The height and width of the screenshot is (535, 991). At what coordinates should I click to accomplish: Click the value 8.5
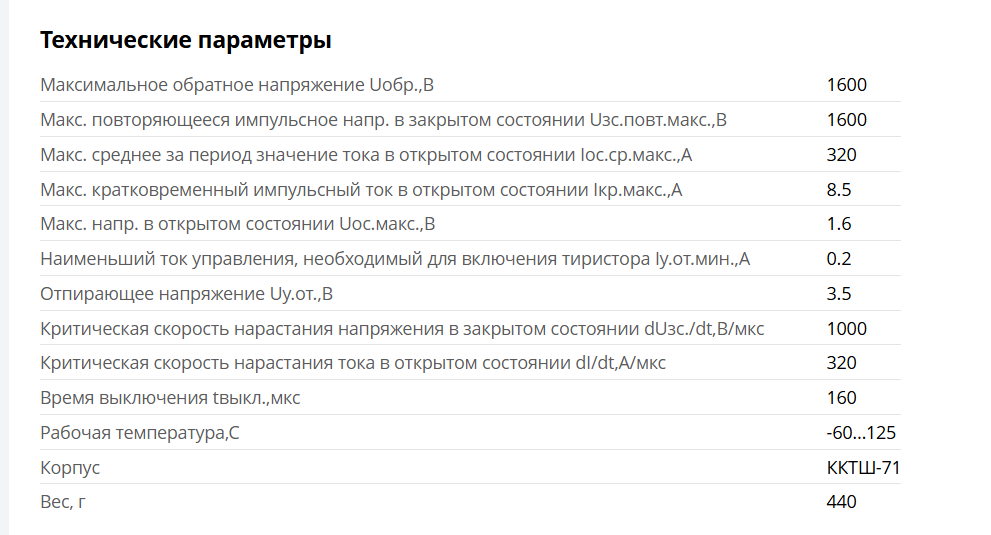click(x=839, y=190)
